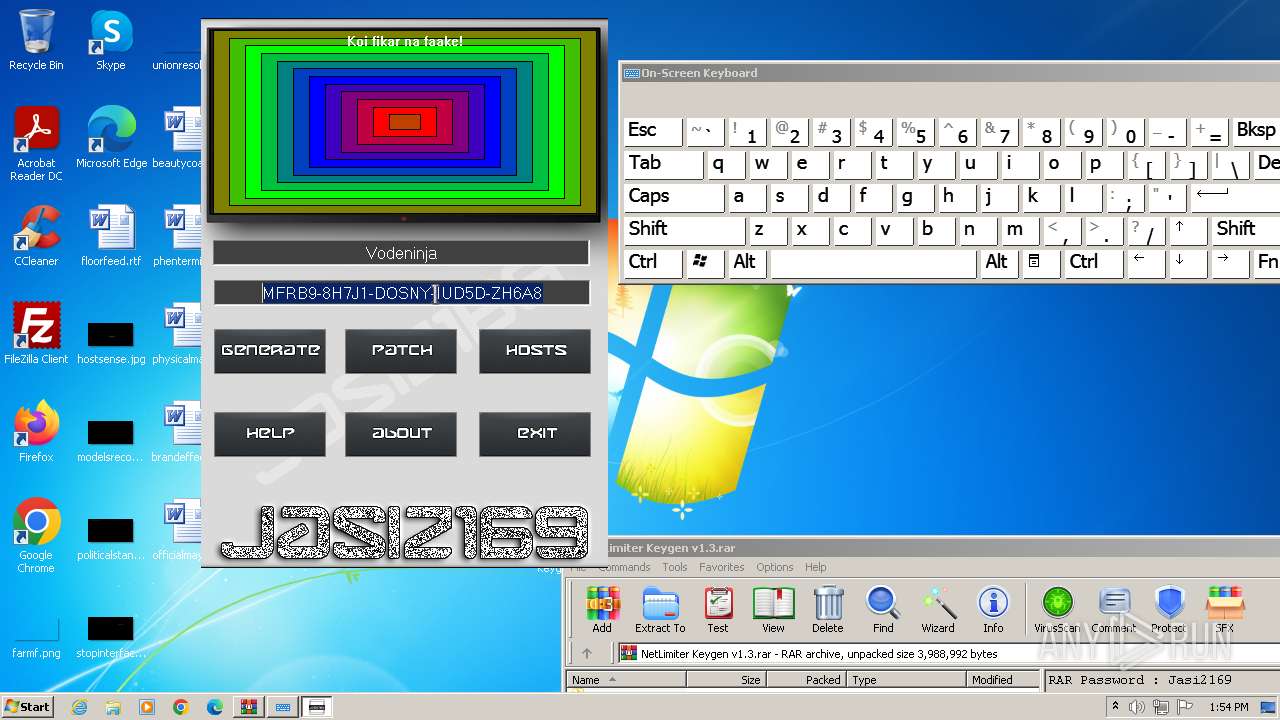The height and width of the screenshot is (720, 1280).
Task: Select Recycle Bin desktop icon
Action: 36,40
